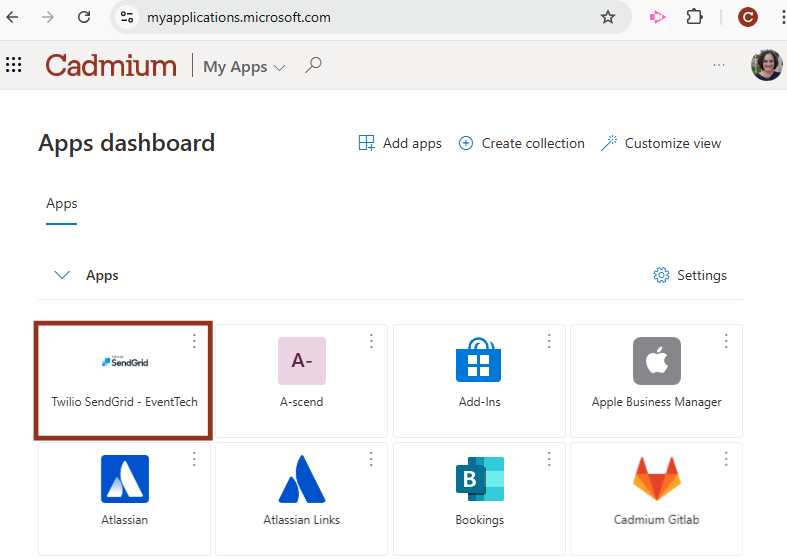Open the Extensions puzzle-piece menu
Screen dimensions: 787x559
(x=694, y=17)
